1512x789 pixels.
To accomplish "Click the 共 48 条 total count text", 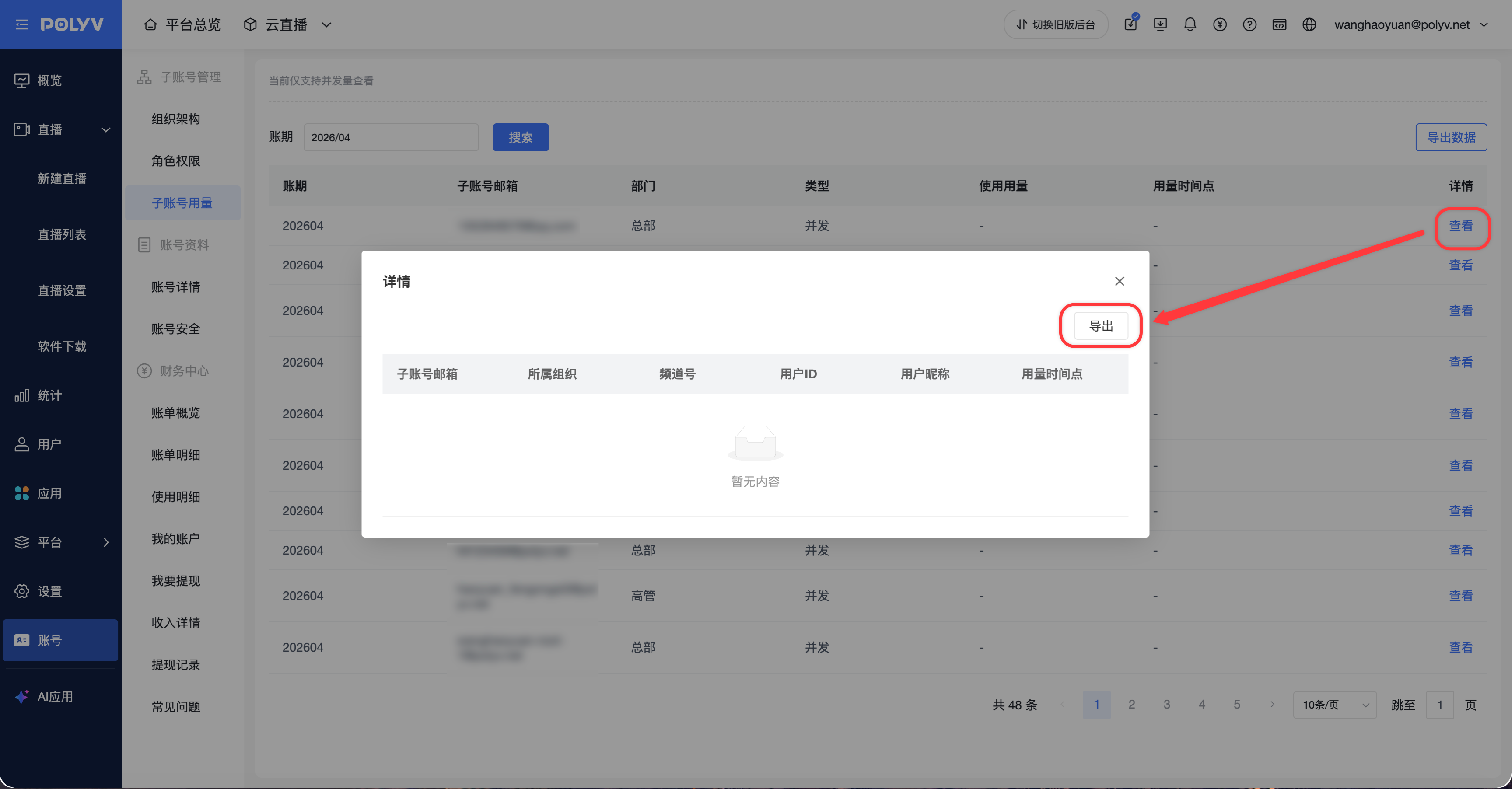I will click(1015, 705).
